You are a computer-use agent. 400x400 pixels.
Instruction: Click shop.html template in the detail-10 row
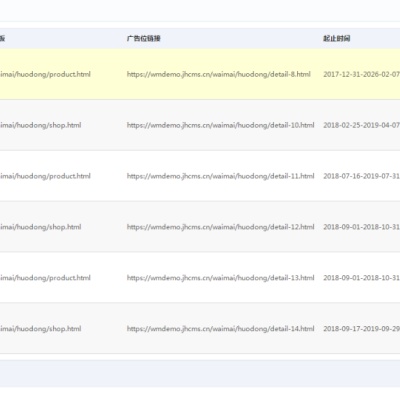(40, 125)
